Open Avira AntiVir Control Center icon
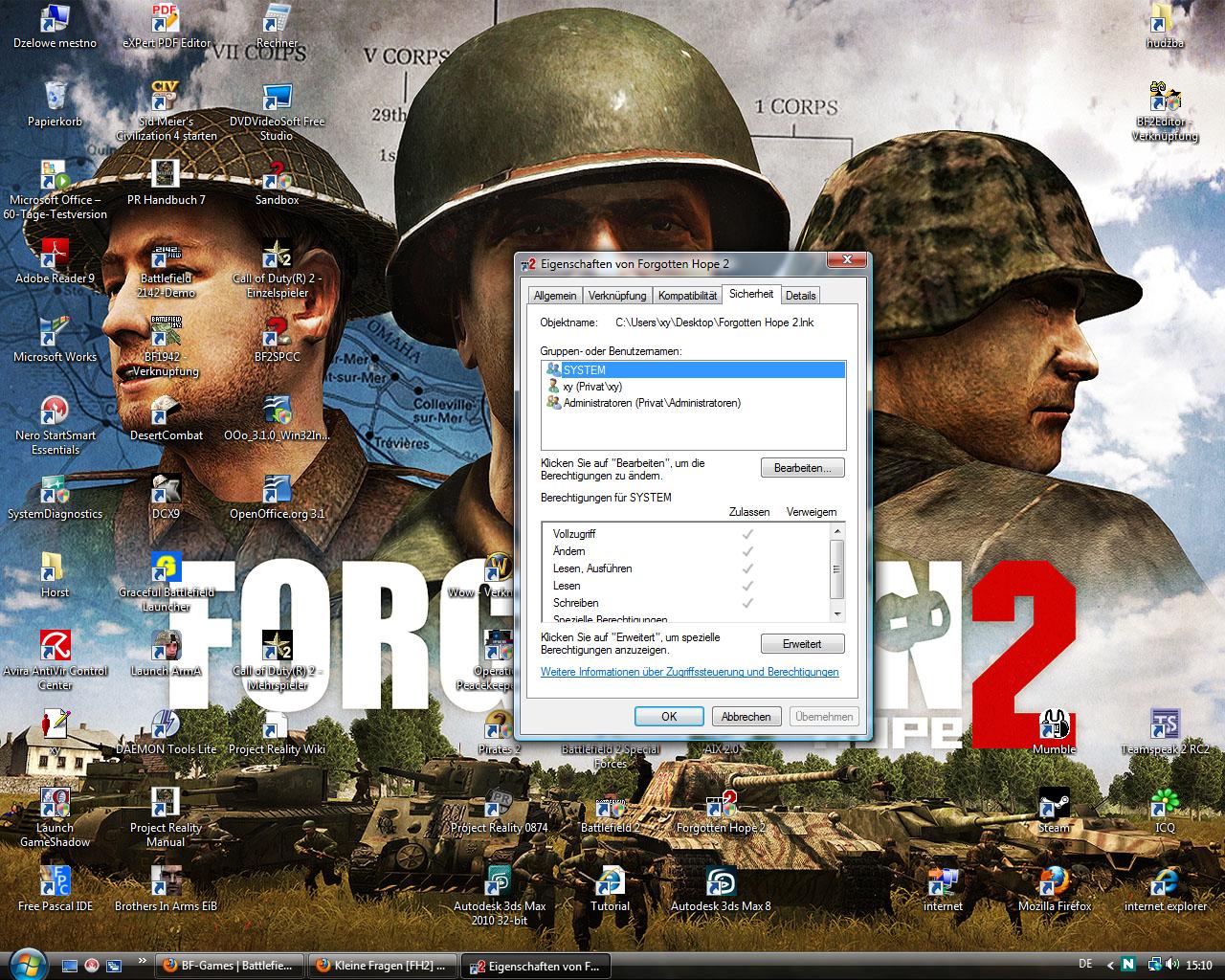Viewport: 1225px width, 980px height. [55, 660]
